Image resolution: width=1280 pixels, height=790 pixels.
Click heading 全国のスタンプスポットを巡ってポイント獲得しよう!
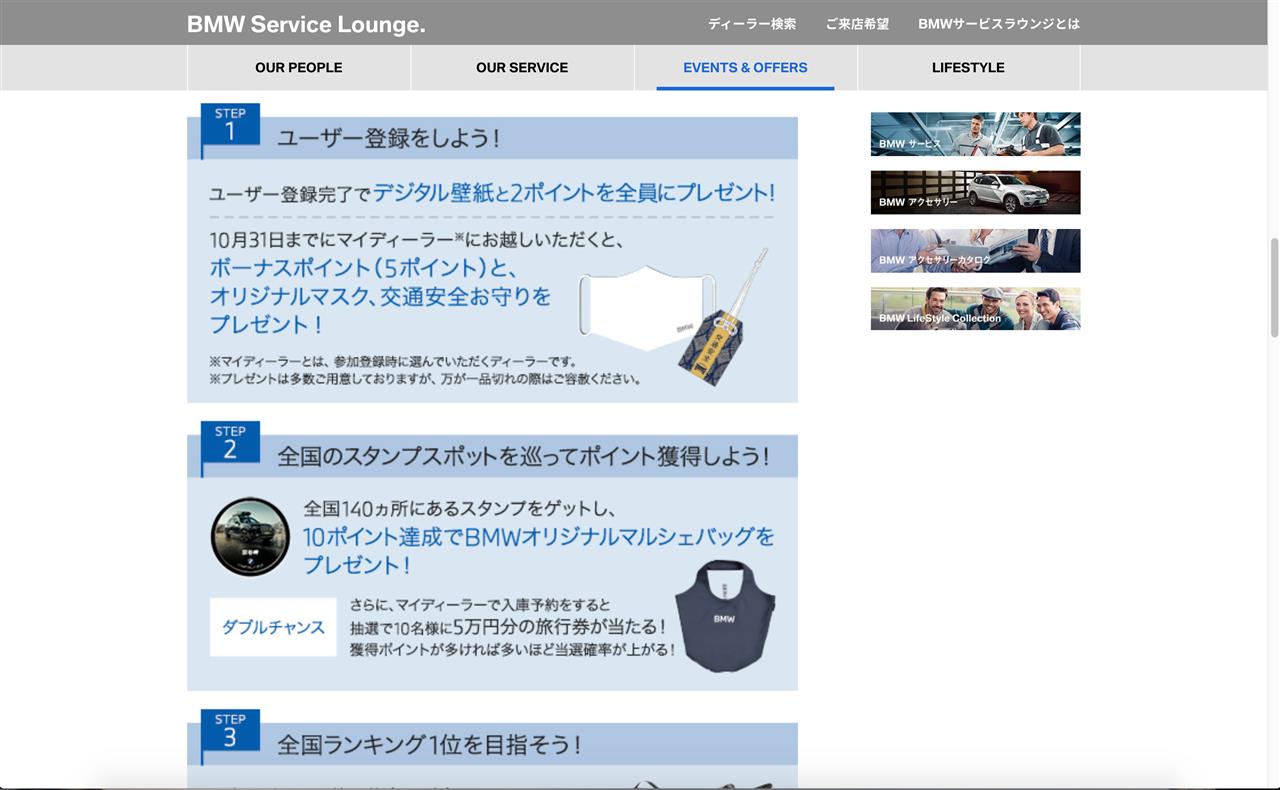click(x=523, y=456)
